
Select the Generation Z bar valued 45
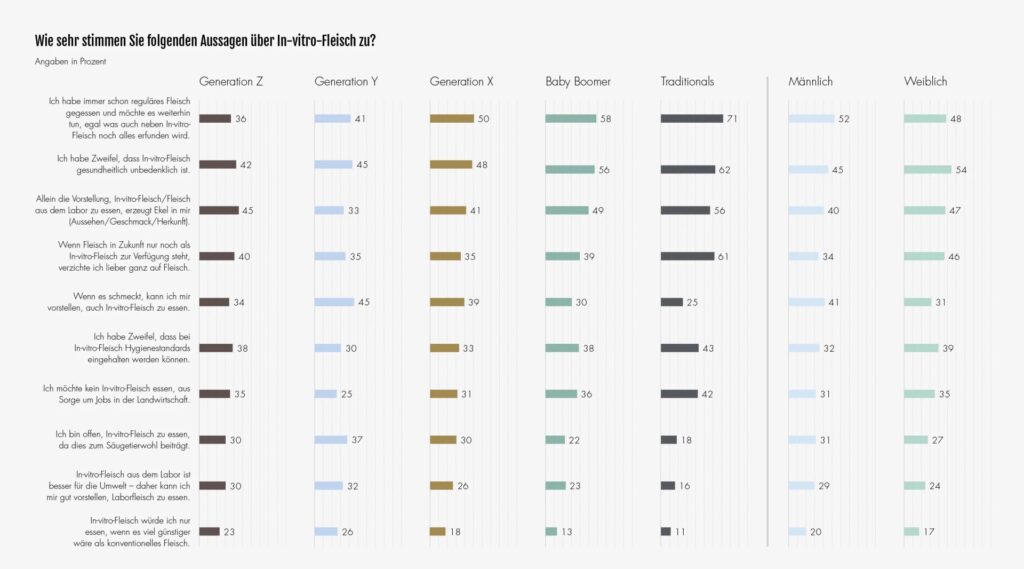coord(219,211)
